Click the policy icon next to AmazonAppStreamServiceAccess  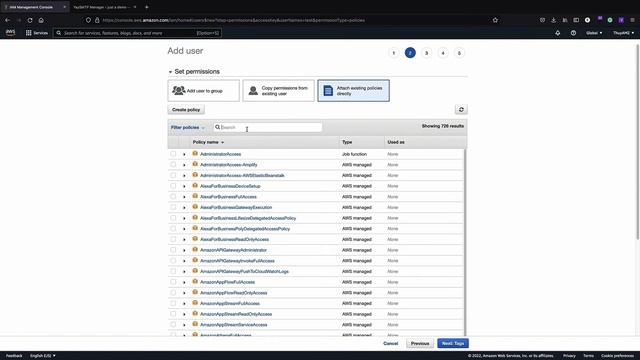pyautogui.click(x=195, y=324)
